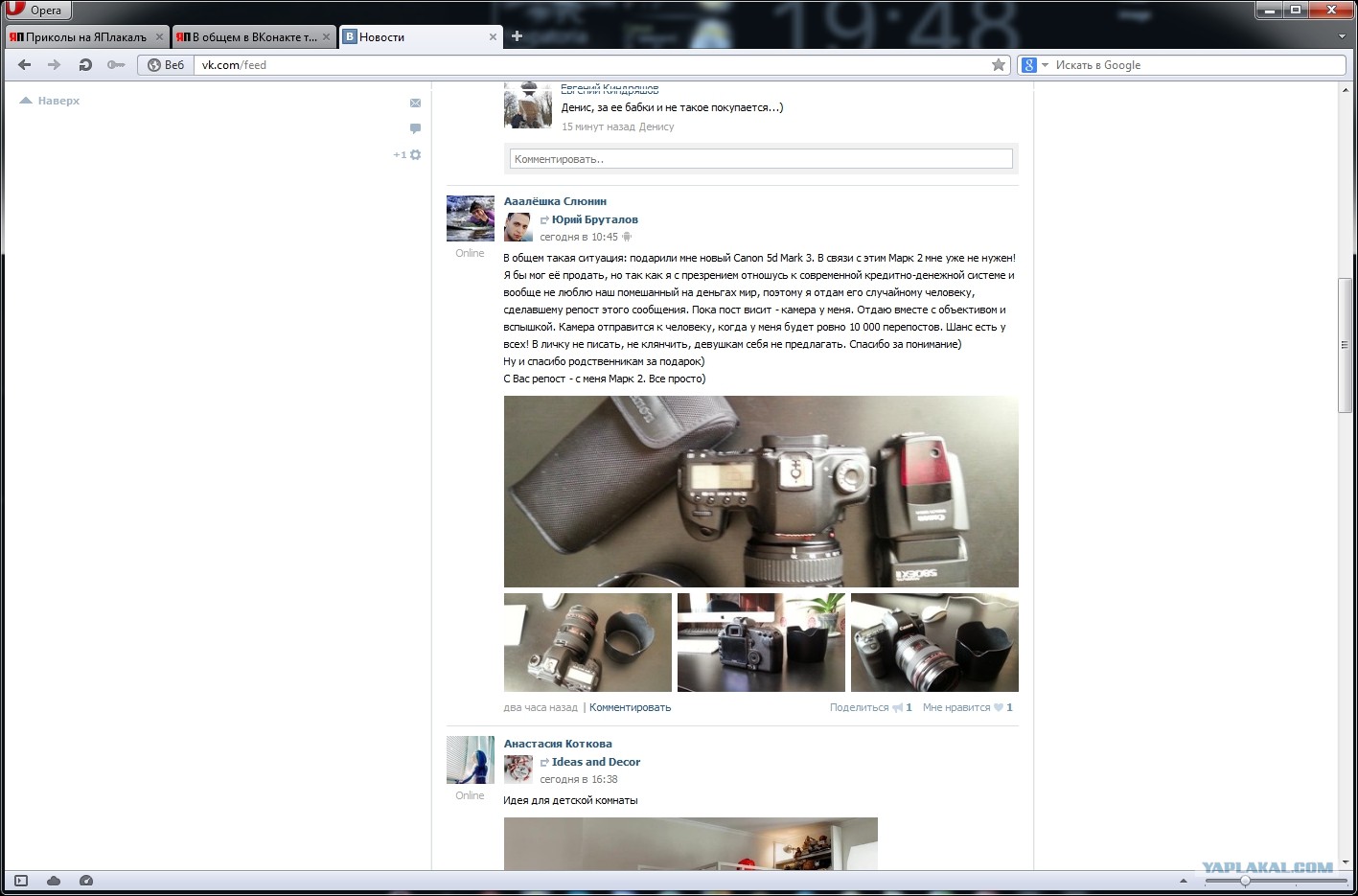This screenshot has height=896, width=1358.
Task: Open the camera with lens hood thumbnail
Action: 587,642
